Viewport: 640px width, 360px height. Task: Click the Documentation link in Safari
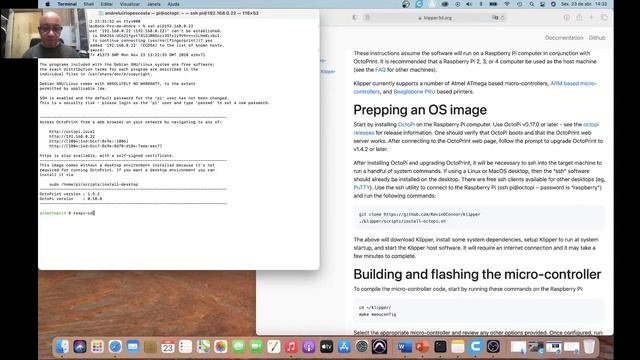point(564,38)
